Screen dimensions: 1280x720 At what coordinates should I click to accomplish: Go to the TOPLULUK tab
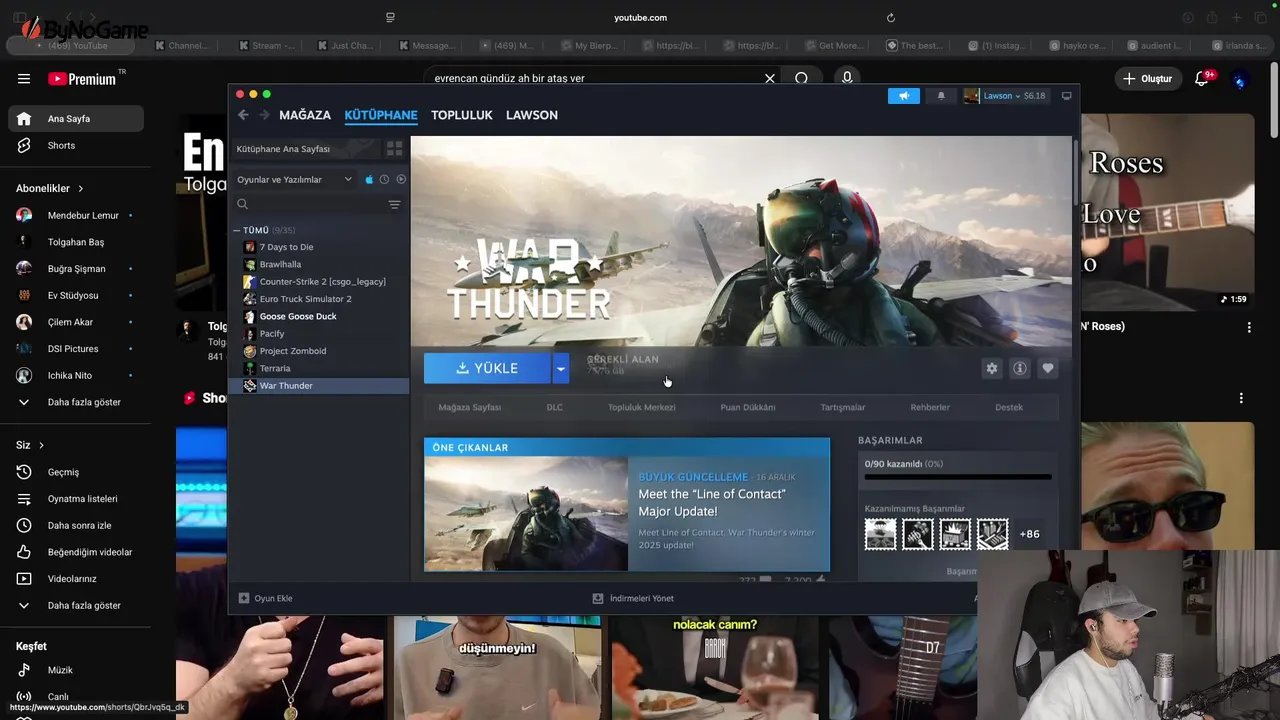tap(462, 115)
